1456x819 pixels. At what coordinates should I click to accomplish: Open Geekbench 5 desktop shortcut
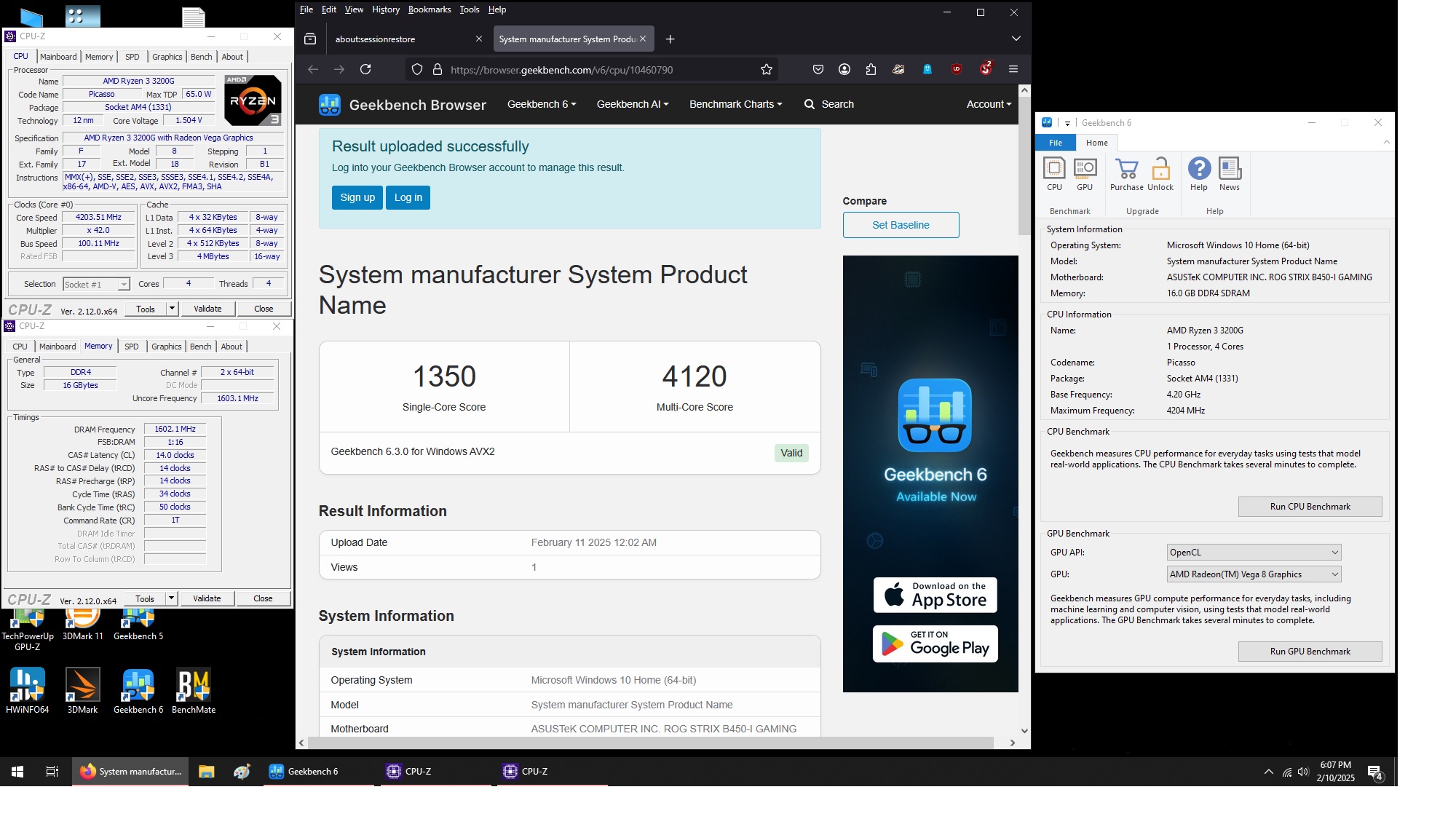point(138,625)
